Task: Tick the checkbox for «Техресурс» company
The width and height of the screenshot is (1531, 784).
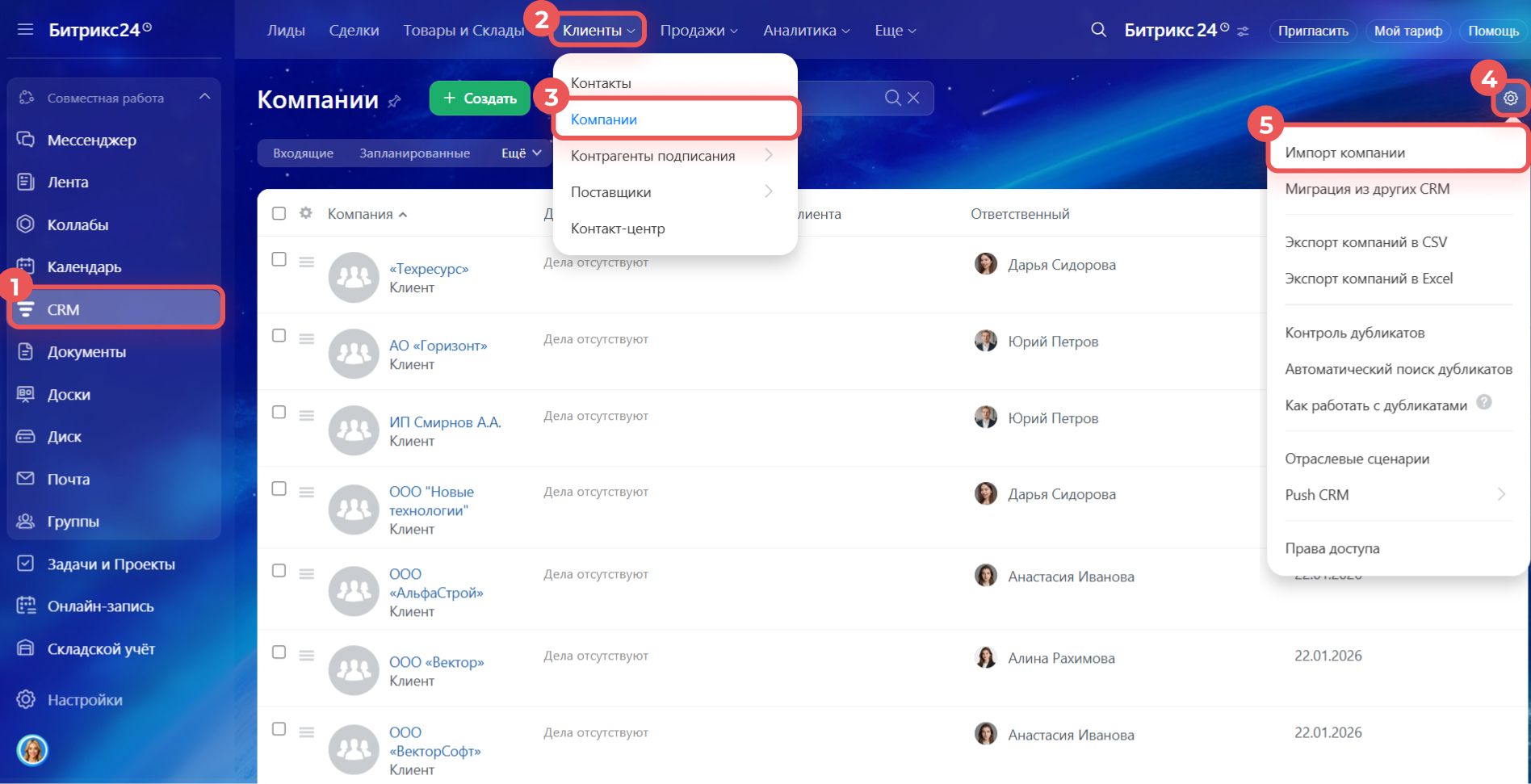Action: (279, 259)
